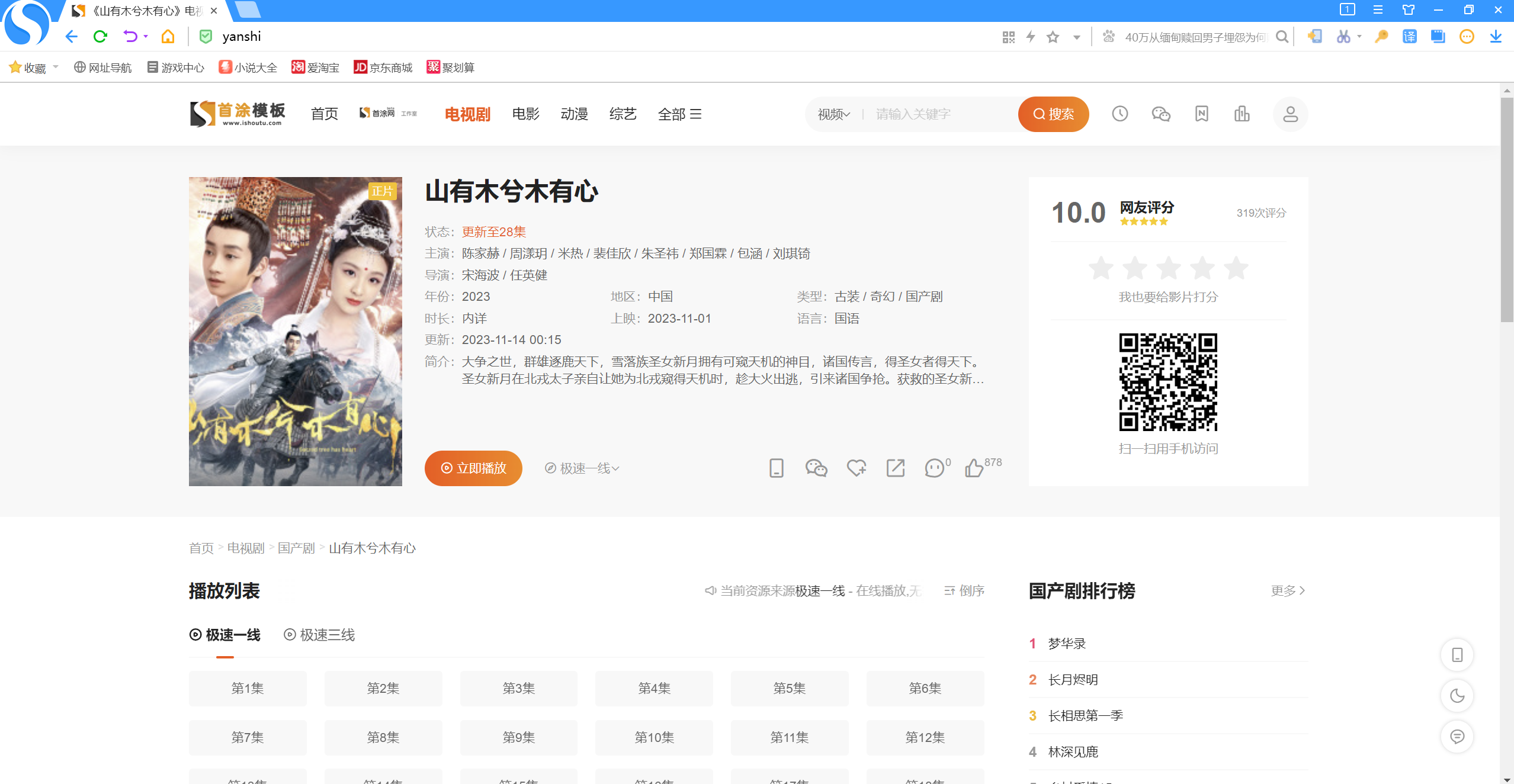The width and height of the screenshot is (1514, 784).
Task: Add to favorites heart icon
Action: (856, 468)
